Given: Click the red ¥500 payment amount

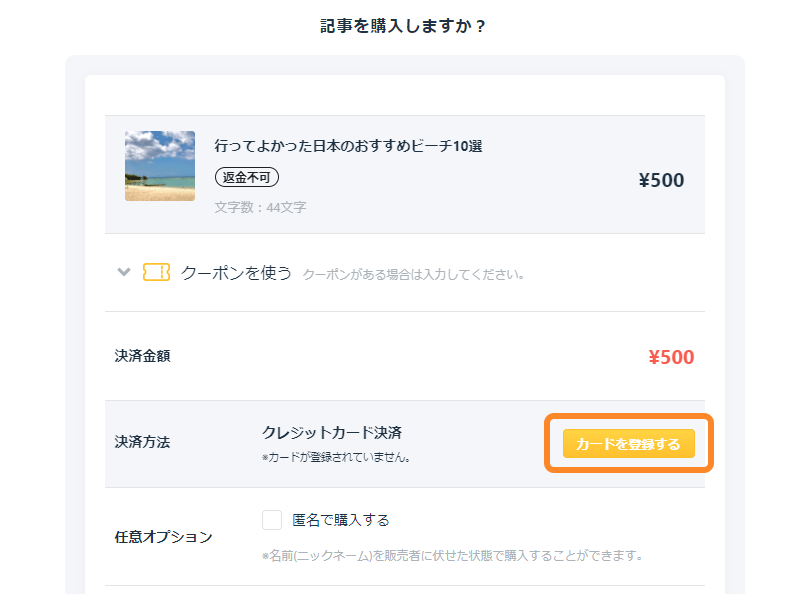Looking at the screenshot, I should [x=671, y=357].
